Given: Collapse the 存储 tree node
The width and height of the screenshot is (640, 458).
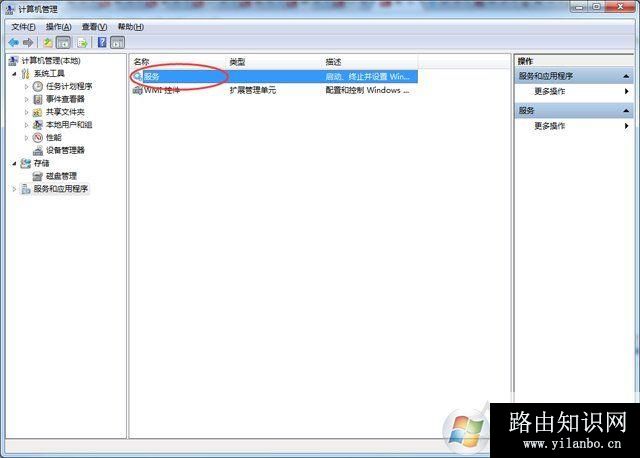Looking at the screenshot, I should coord(14,164).
